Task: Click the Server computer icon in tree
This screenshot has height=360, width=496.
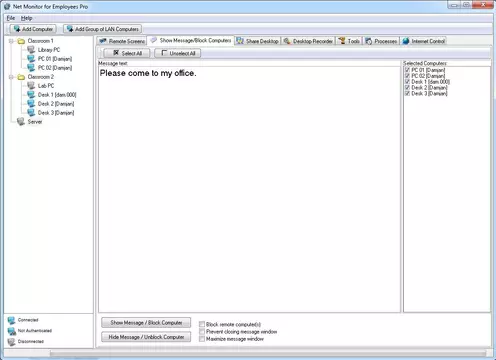Action: click(21, 122)
